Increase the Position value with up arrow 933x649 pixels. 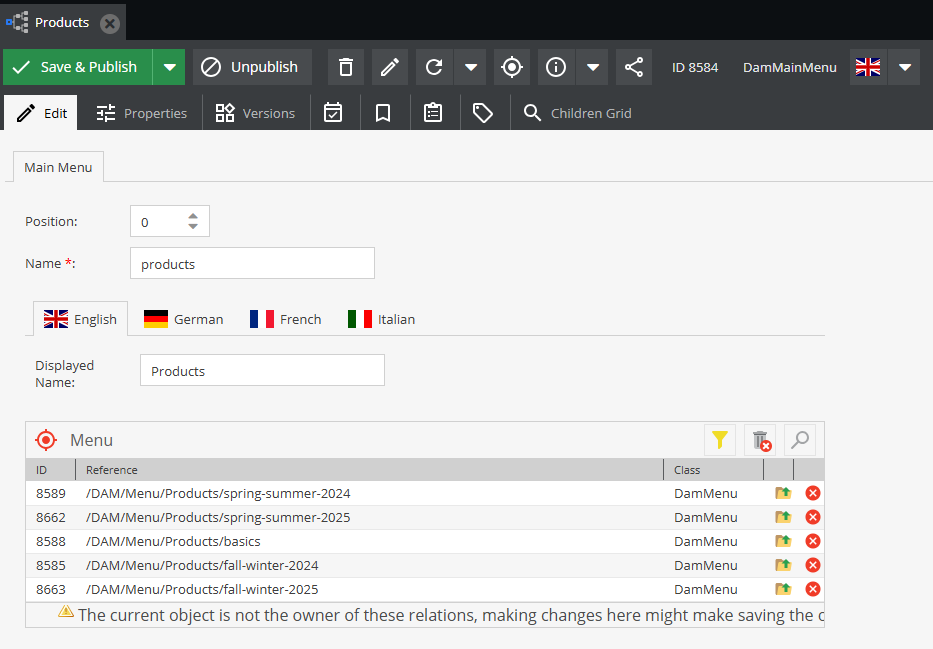point(193,215)
